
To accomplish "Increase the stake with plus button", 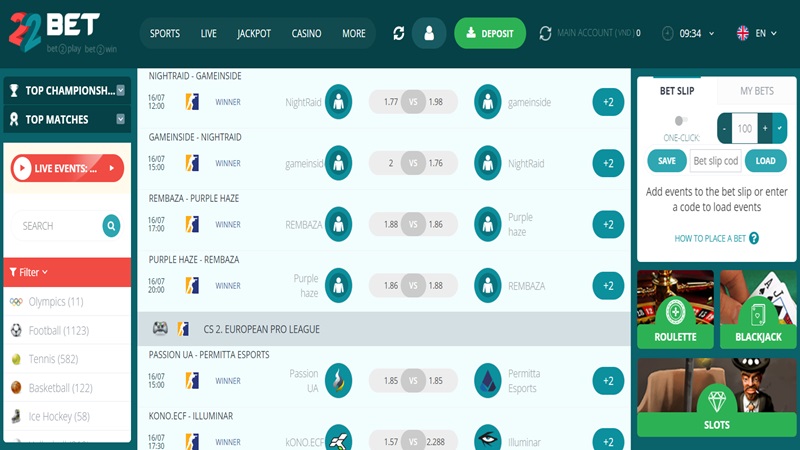I will (765, 128).
